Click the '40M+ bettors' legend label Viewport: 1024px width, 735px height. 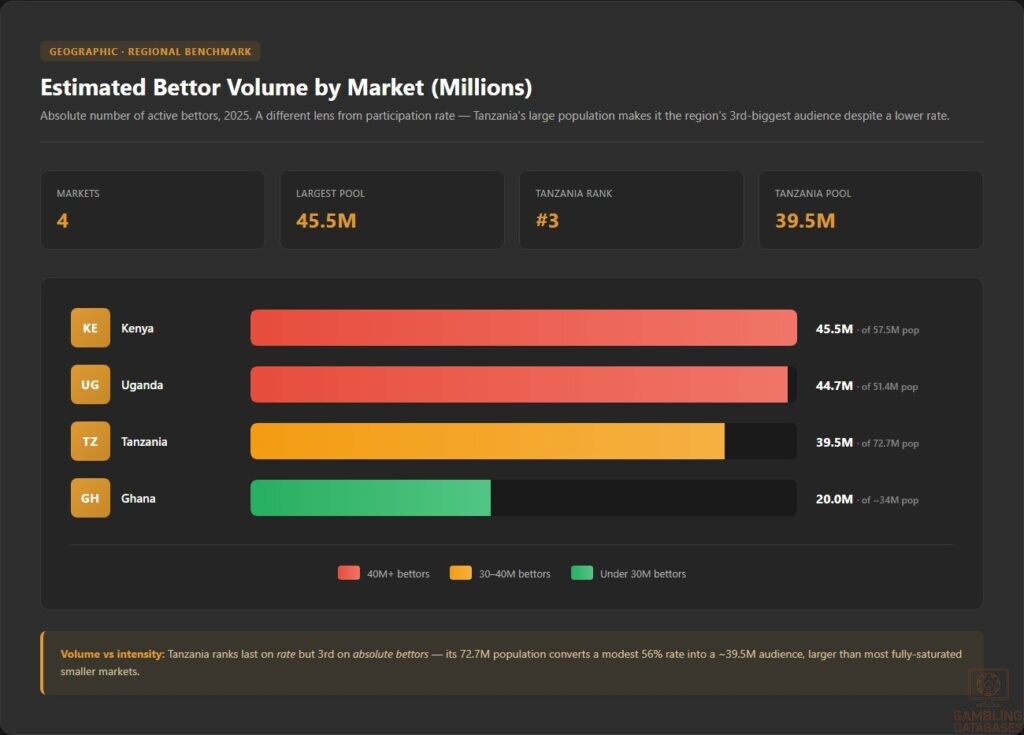[398, 574]
